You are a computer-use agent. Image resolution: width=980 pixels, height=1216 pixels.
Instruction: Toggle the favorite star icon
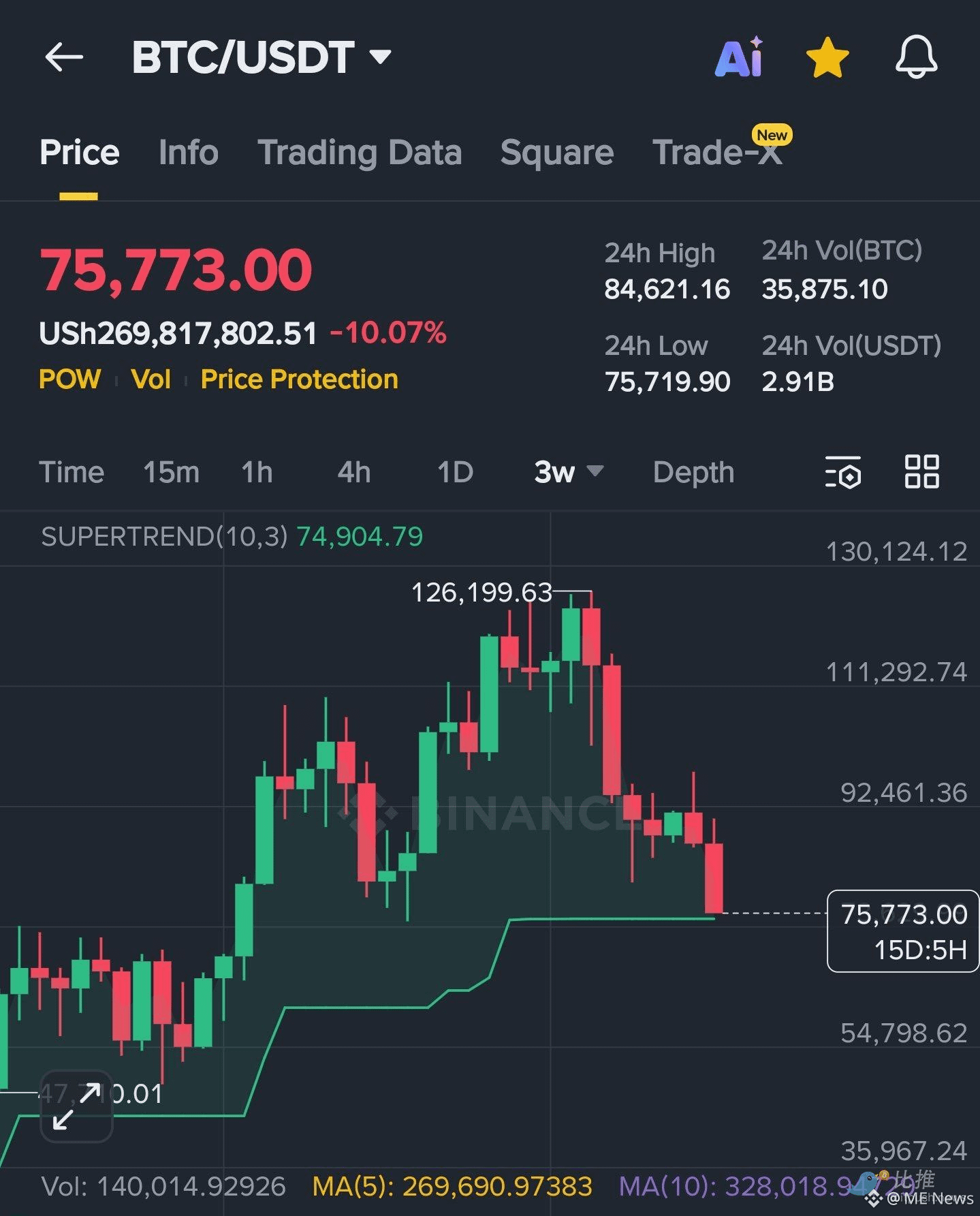point(827,57)
